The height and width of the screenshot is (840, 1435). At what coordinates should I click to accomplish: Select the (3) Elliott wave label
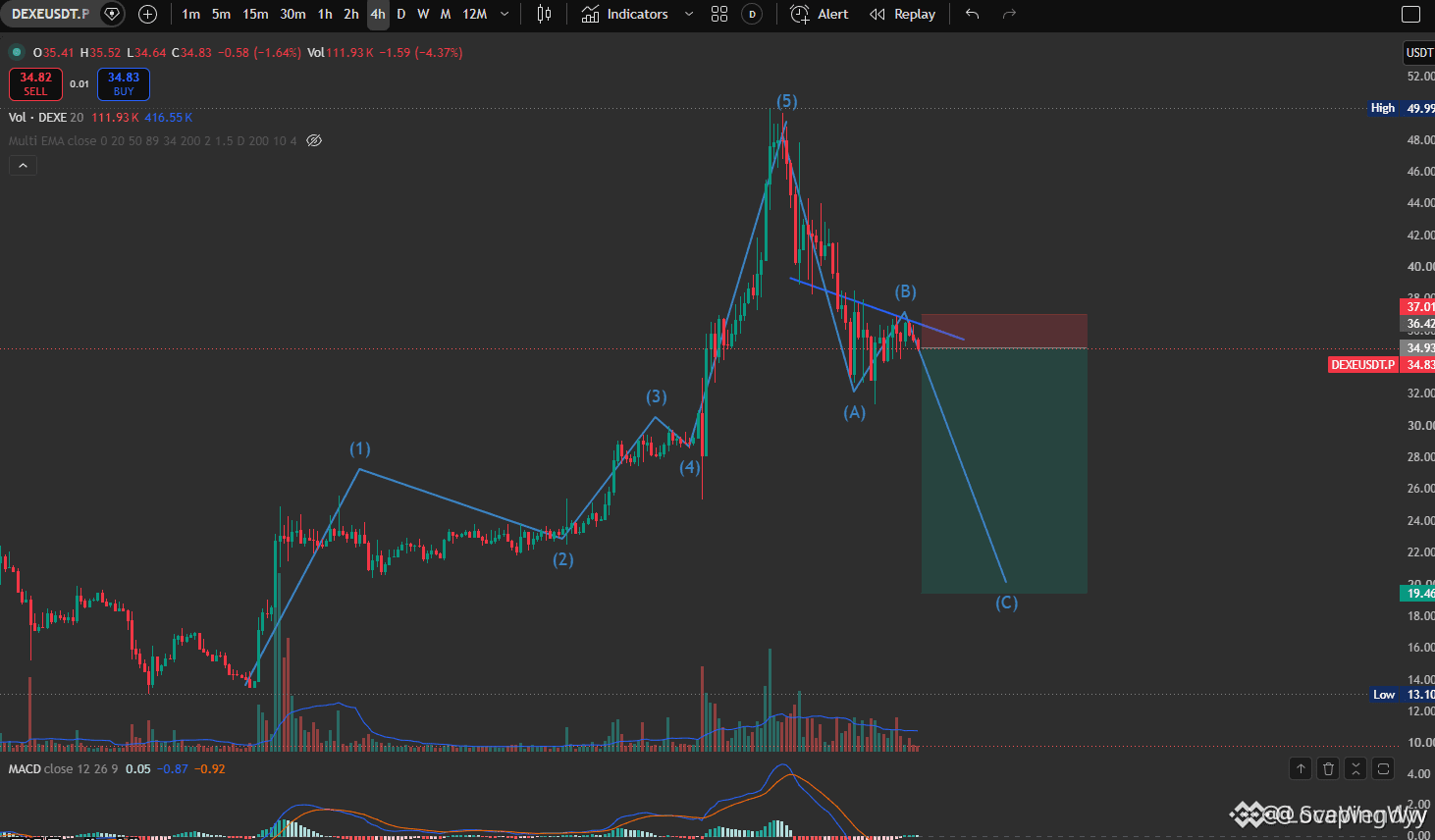click(x=656, y=396)
